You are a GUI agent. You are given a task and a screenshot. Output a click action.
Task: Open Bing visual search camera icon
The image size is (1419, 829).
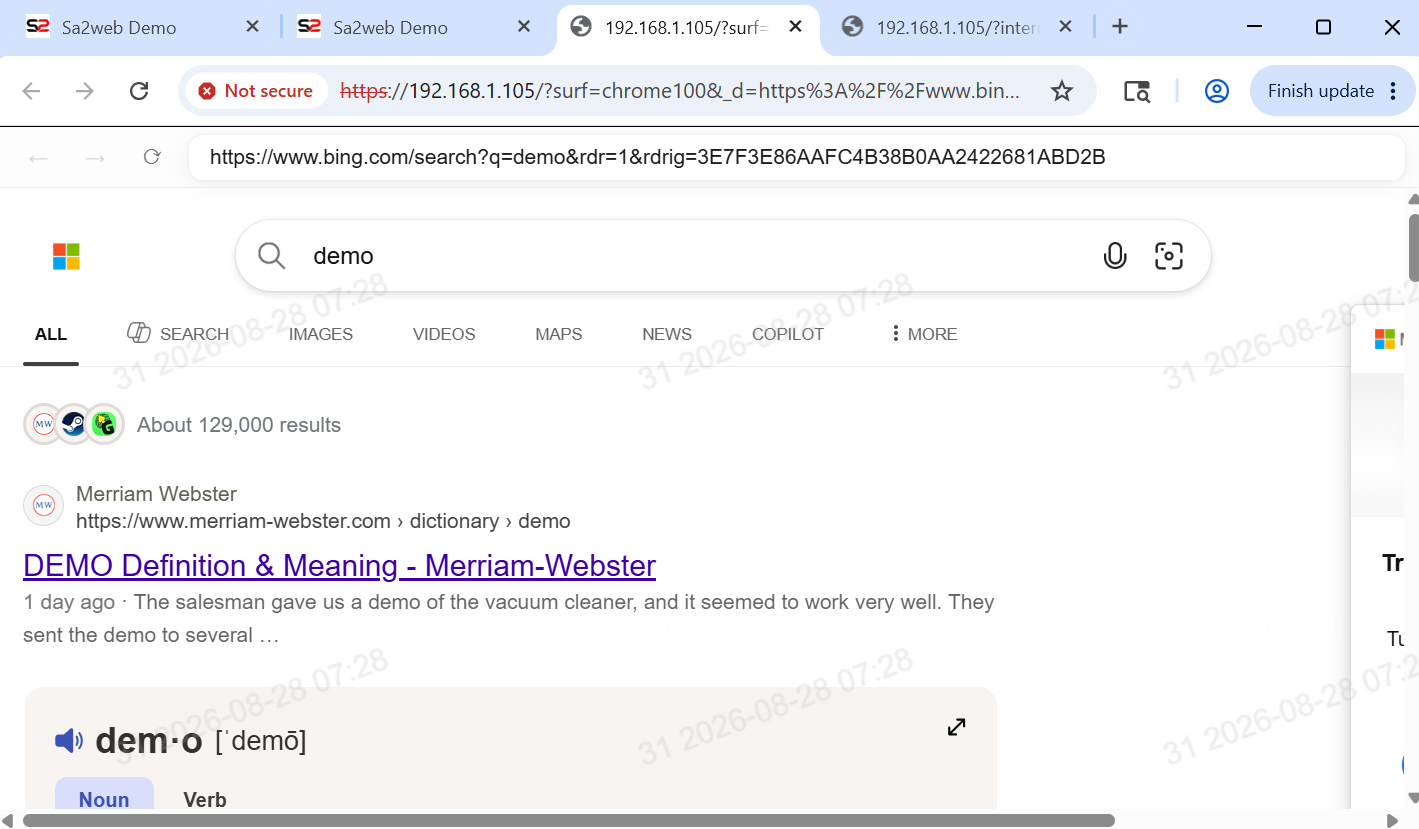tap(1169, 256)
